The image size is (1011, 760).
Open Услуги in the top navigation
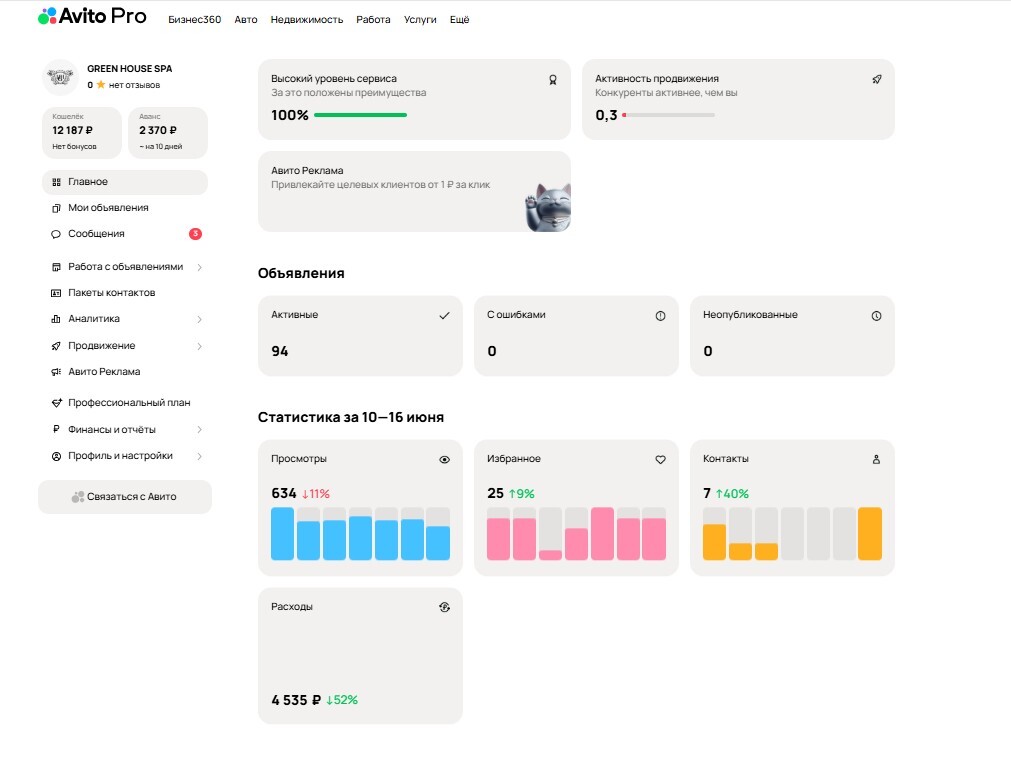(x=420, y=20)
